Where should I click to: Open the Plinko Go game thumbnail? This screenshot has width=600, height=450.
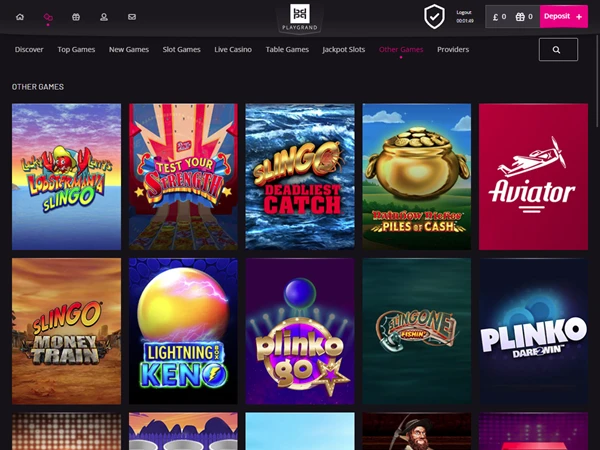tap(300, 331)
